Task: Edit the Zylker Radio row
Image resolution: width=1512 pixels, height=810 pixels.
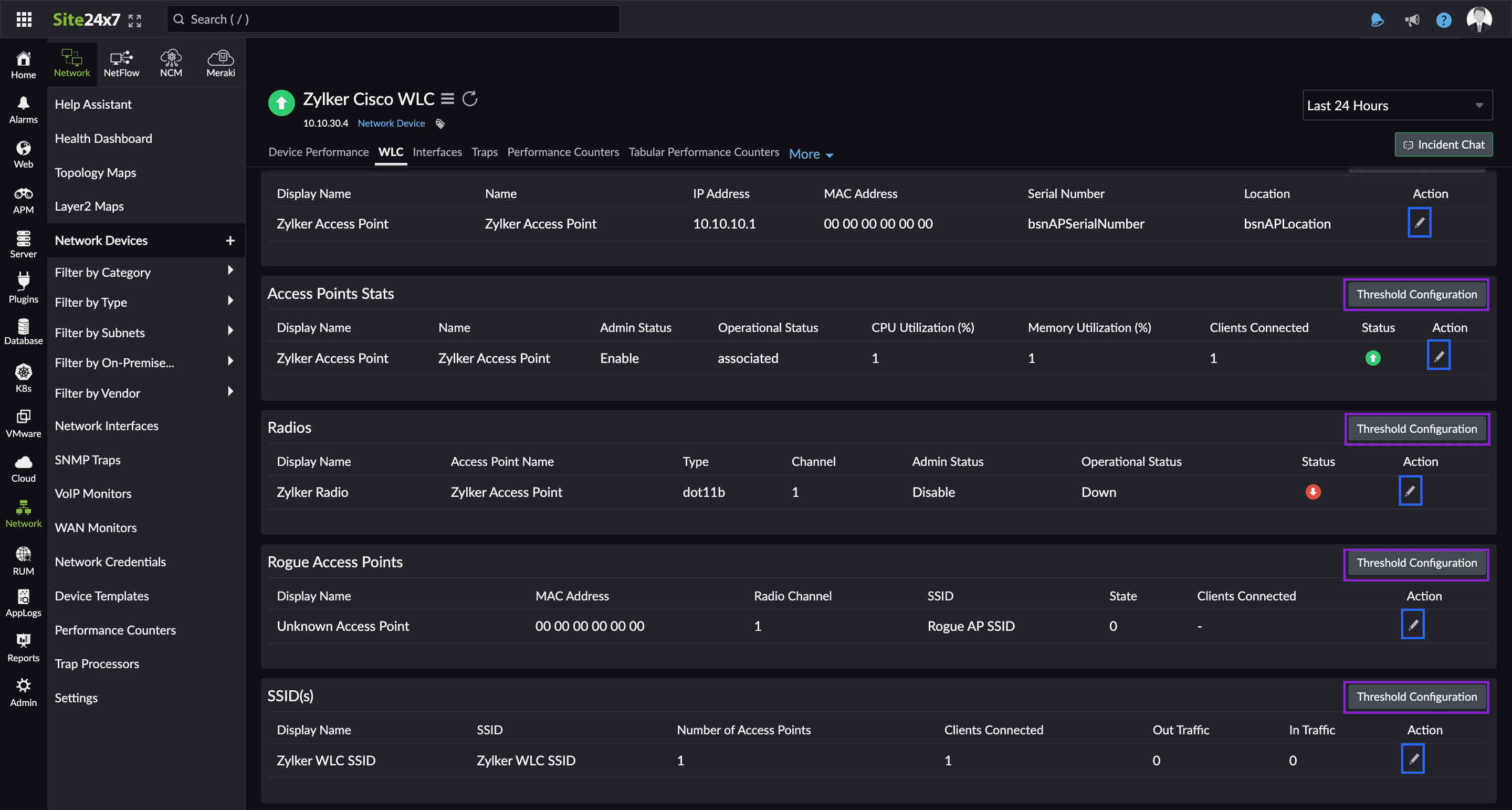Action: pos(1410,491)
